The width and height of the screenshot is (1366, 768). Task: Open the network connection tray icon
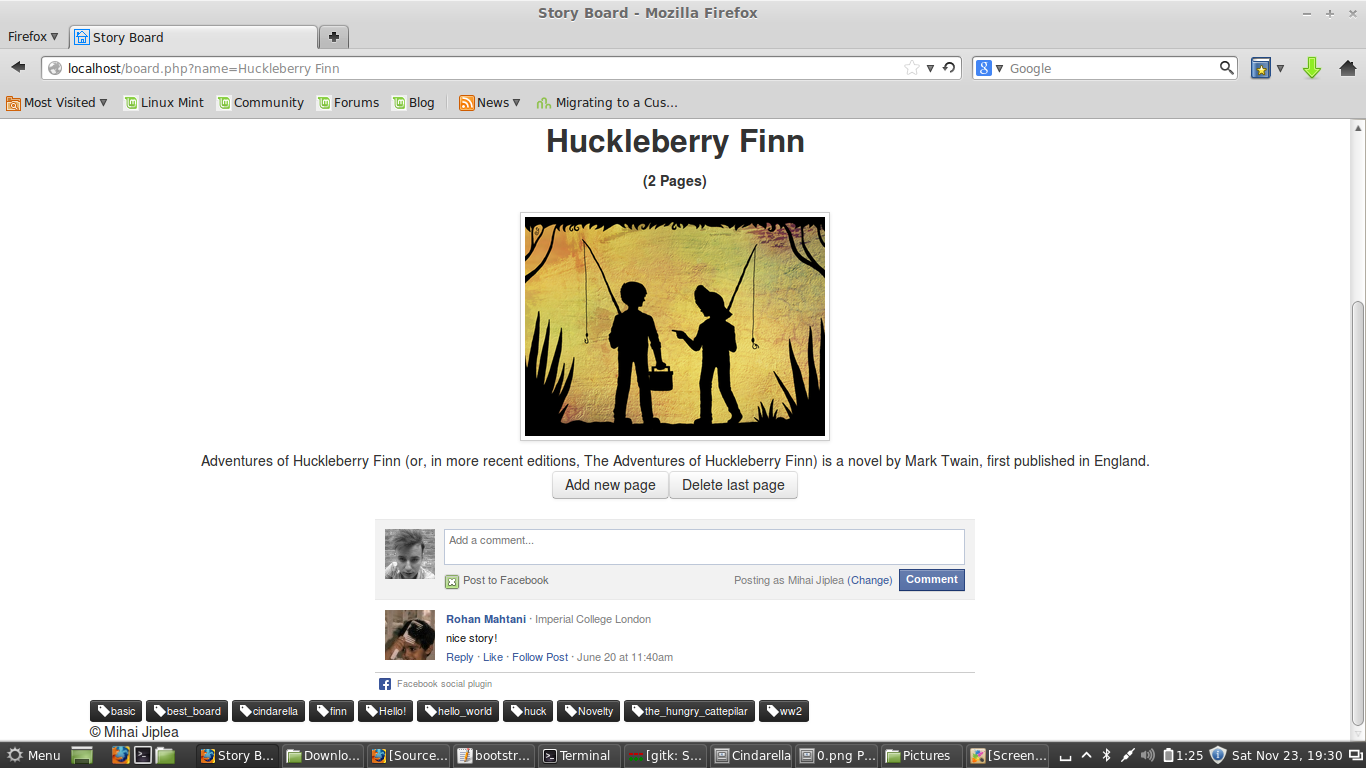[x=1127, y=755]
